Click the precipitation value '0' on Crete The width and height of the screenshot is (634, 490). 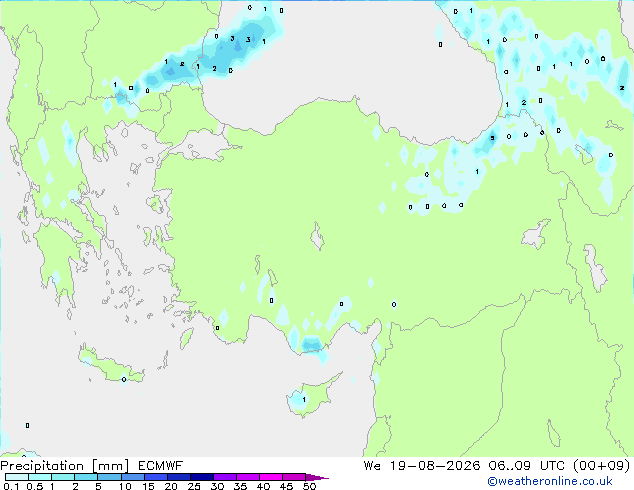click(x=124, y=379)
